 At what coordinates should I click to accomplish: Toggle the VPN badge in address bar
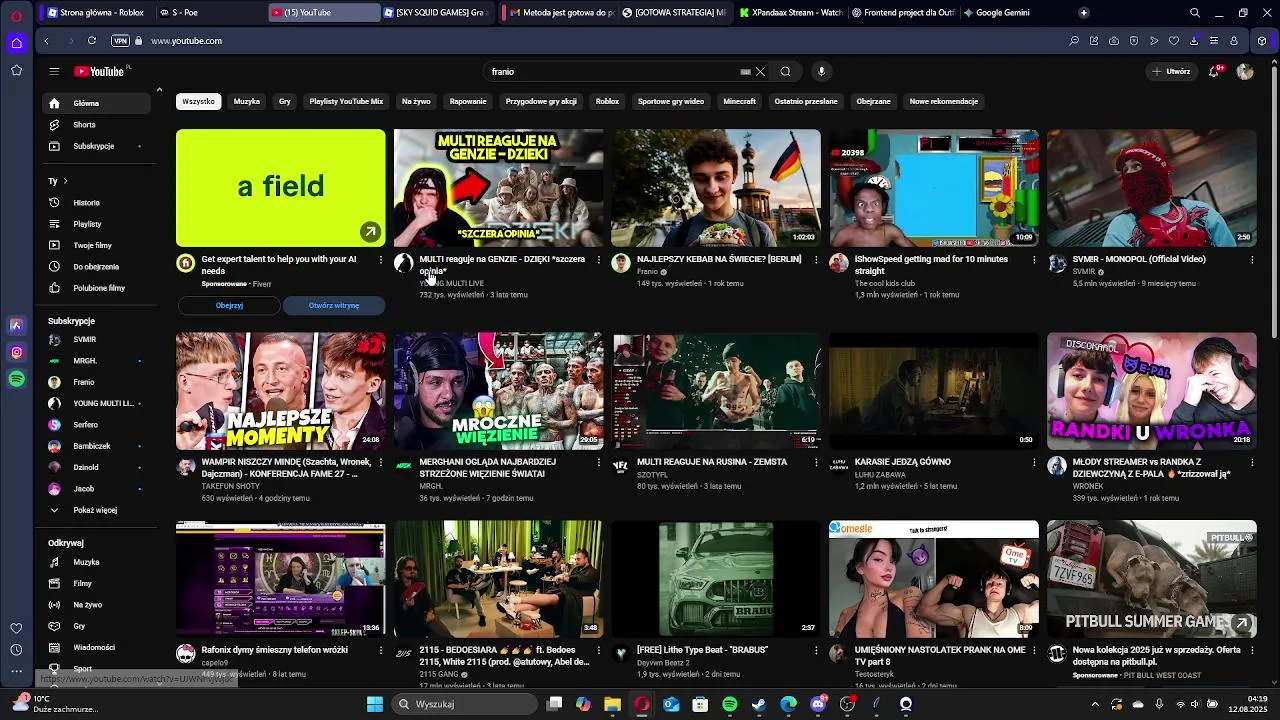pyautogui.click(x=121, y=41)
